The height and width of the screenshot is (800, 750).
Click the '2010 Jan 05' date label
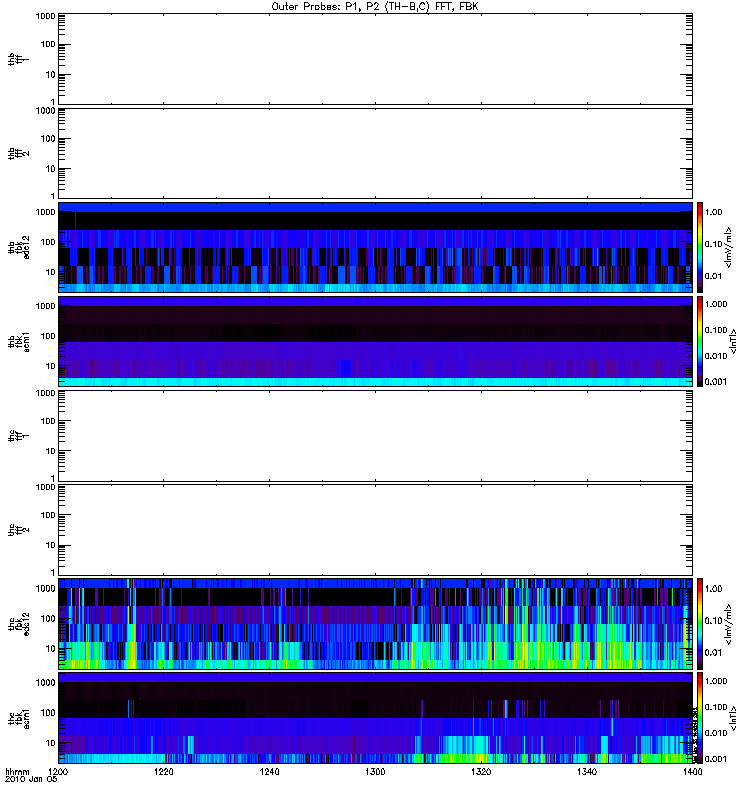(31, 780)
